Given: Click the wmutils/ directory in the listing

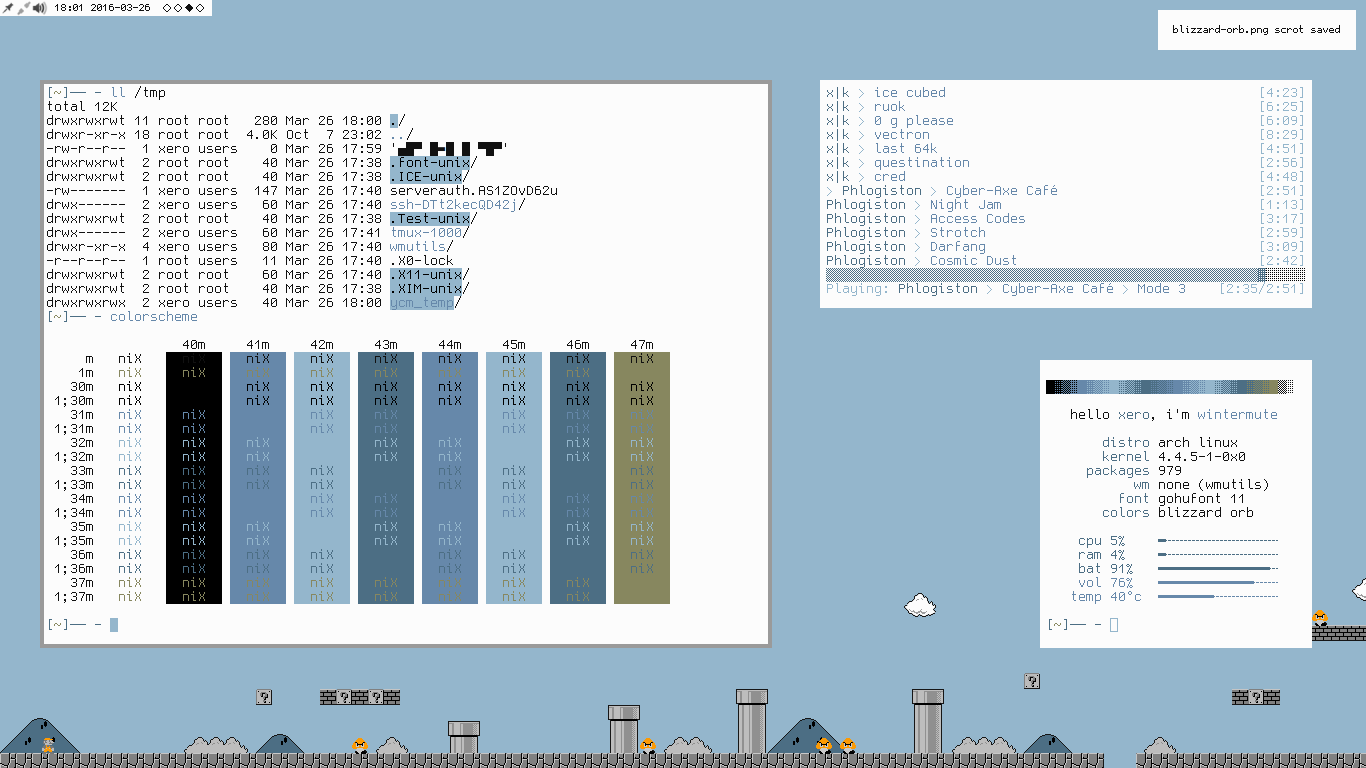Looking at the screenshot, I should (x=420, y=247).
